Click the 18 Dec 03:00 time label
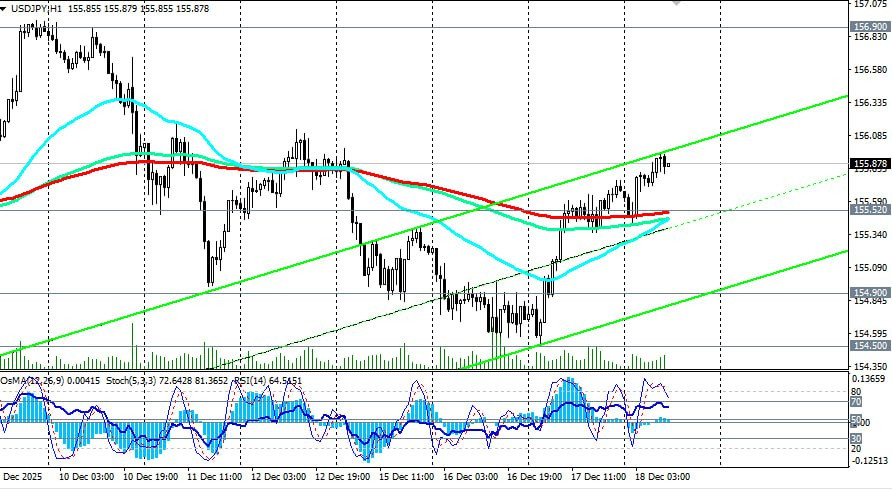The image size is (892, 490). coord(663,476)
